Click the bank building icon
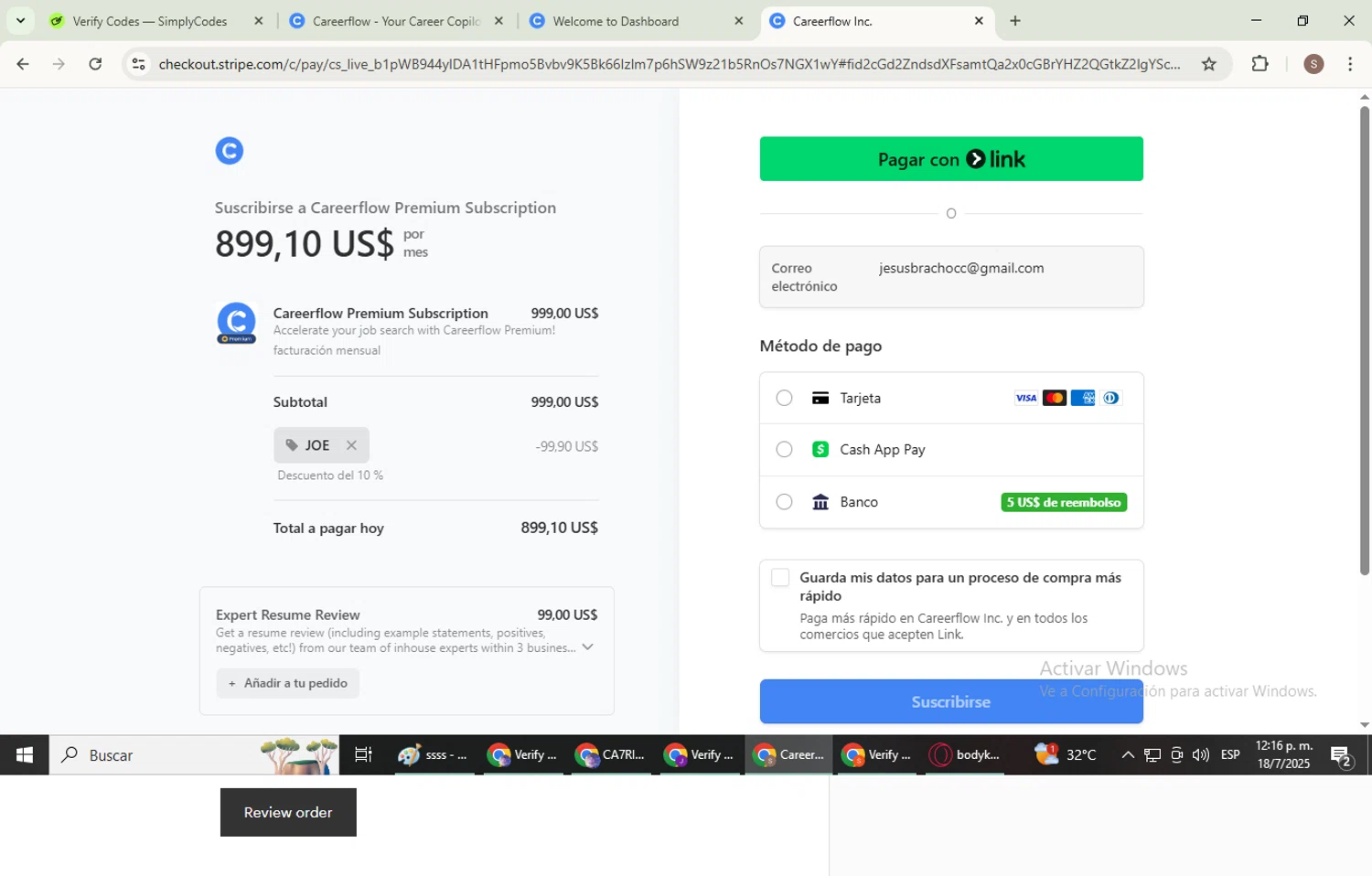The image size is (1372, 876). tap(820, 502)
